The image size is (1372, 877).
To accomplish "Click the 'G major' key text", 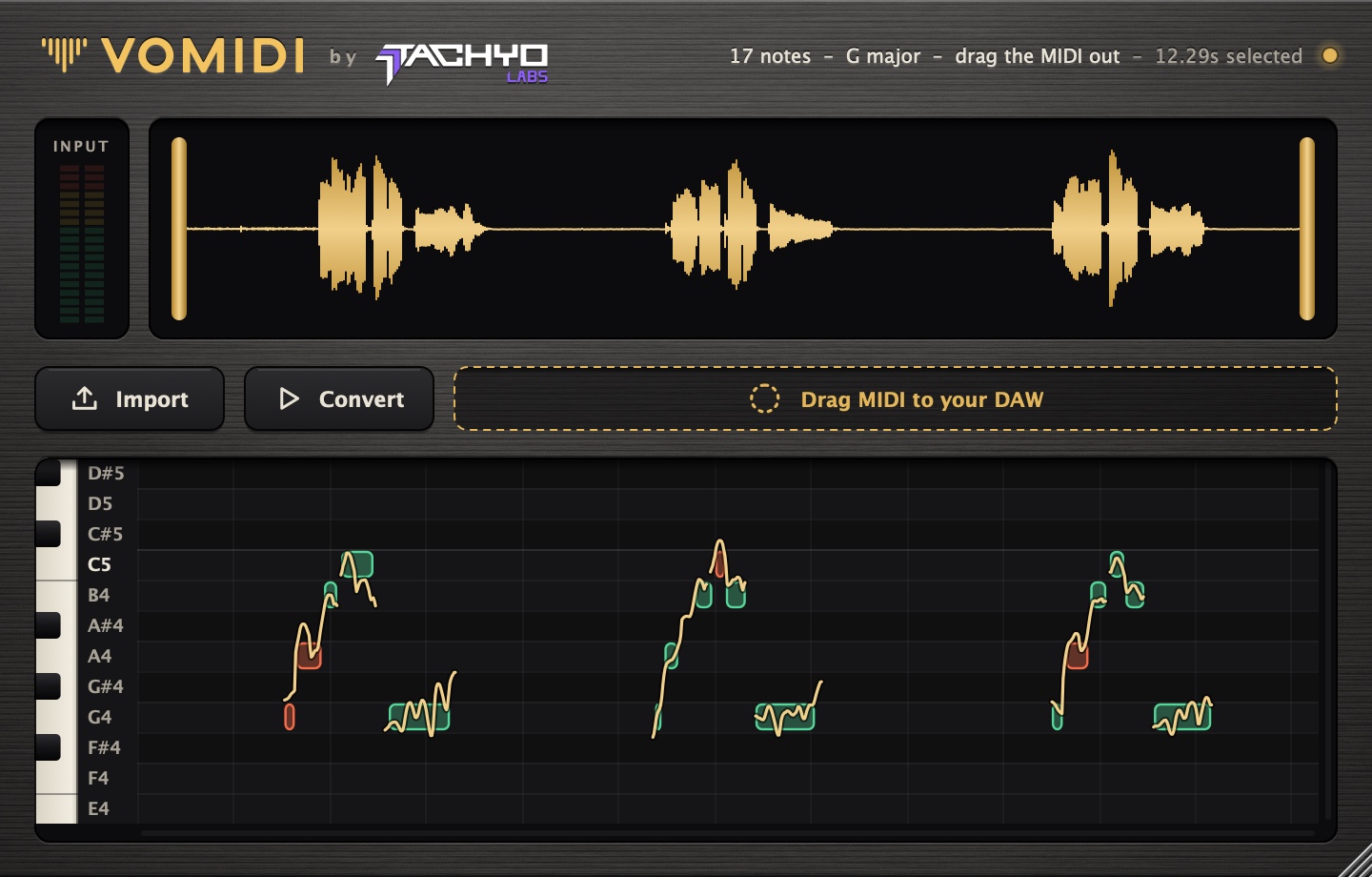I will click(x=883, y=56).
